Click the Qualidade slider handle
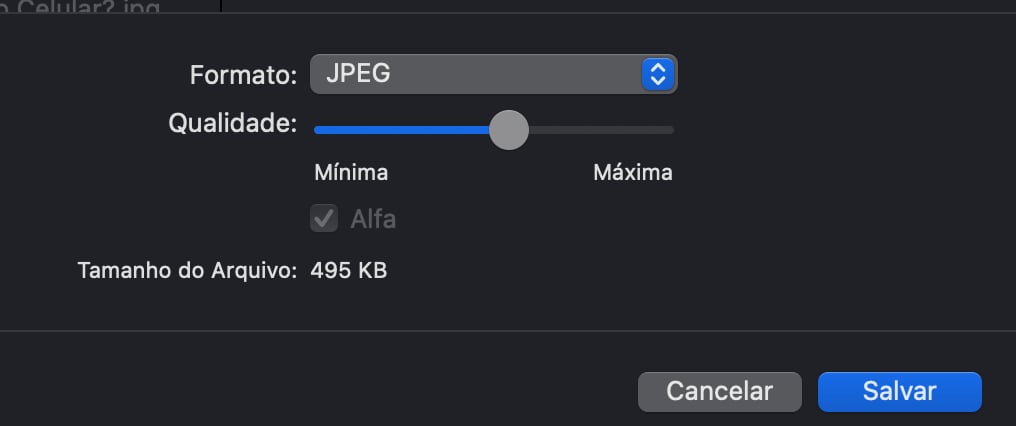This screenshot has width=1016, height=426. pyautogui.click(x=509, y=130)
